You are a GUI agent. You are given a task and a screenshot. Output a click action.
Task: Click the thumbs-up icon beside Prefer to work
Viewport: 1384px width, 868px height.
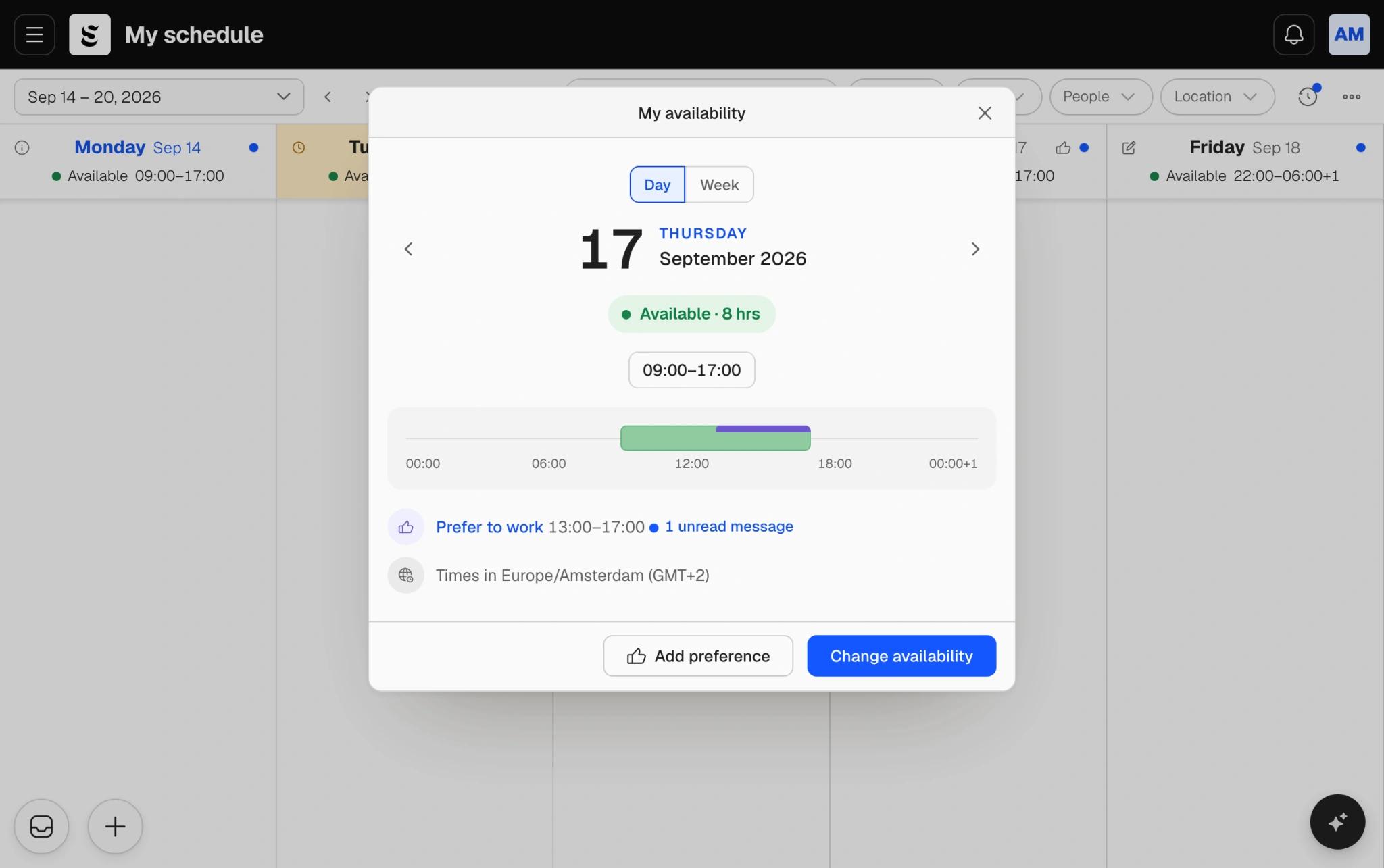[405, 527]
